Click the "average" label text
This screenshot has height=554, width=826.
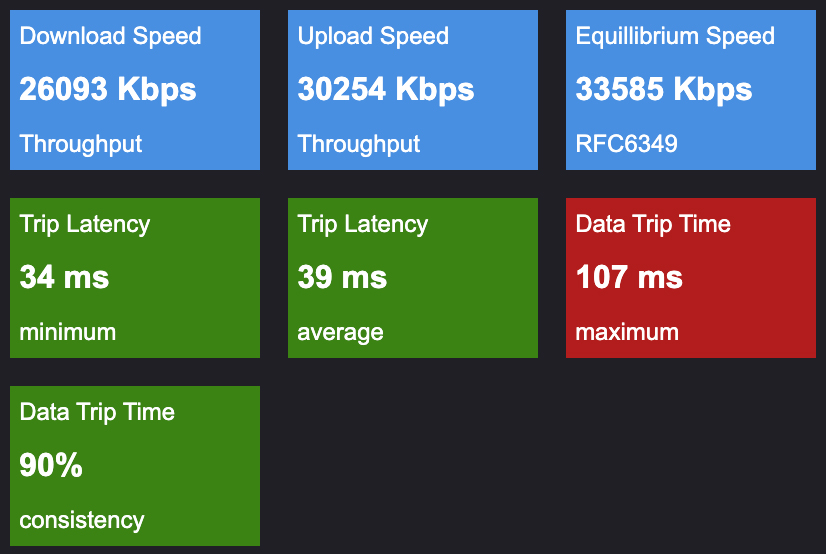(341, 333)
